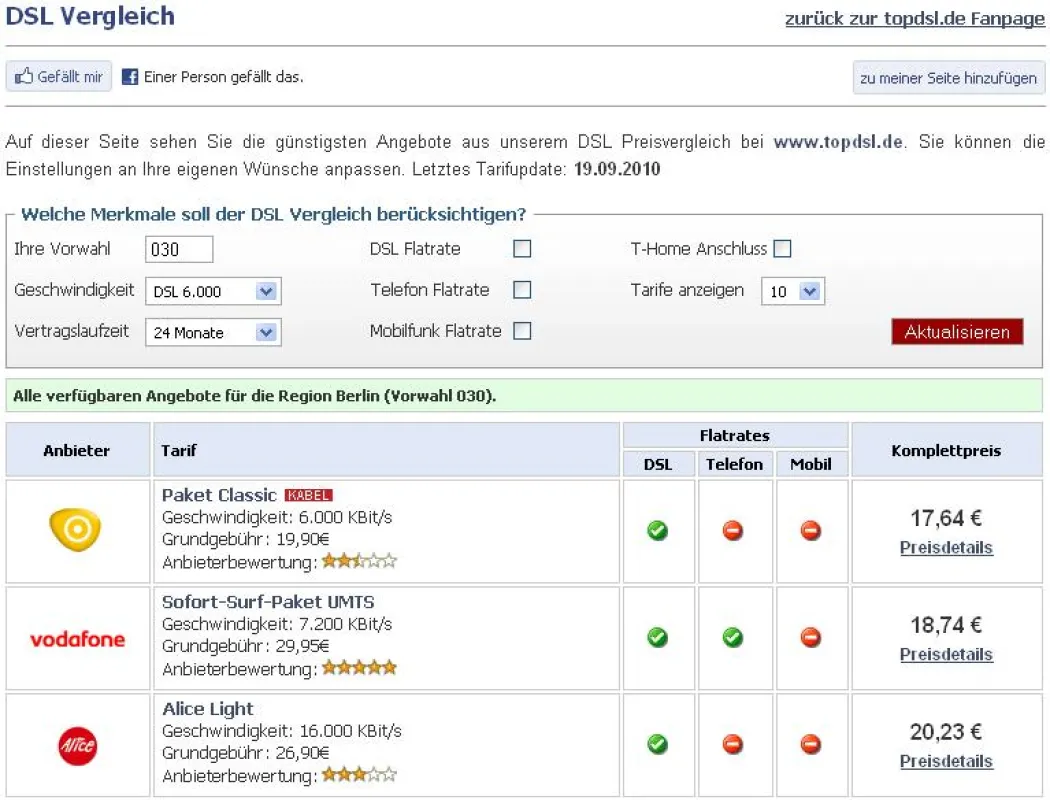Click the price 18,74 €
The width and height of the screenshot is (1050, 800).
pyautogui.click(x=946, y=625)
